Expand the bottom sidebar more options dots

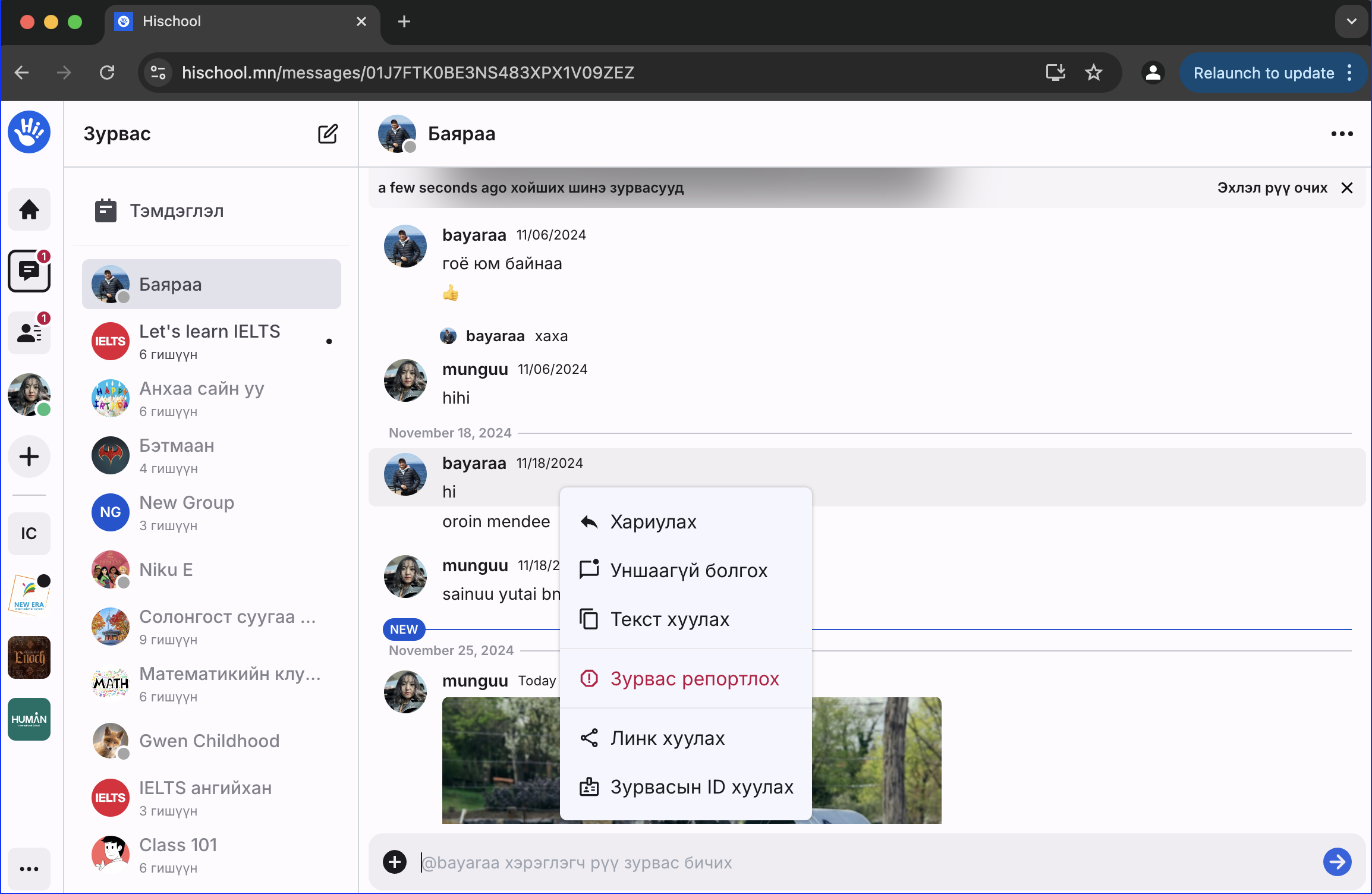pyautogui.click(x=29, y=868)
